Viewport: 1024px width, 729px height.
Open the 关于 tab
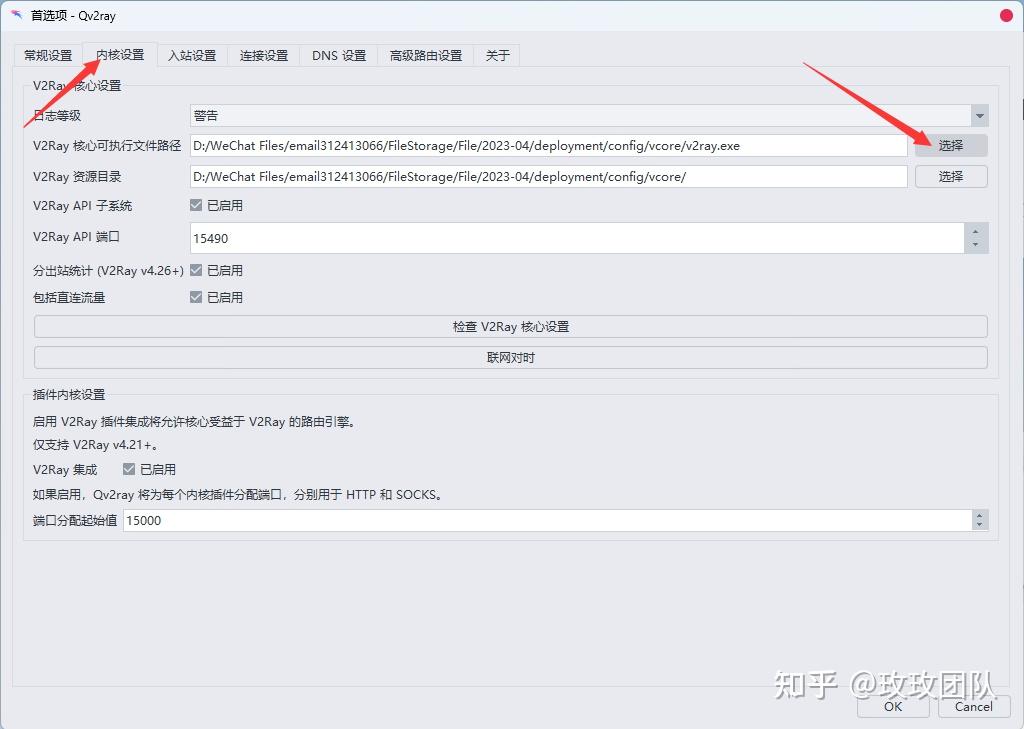point(497,56)
